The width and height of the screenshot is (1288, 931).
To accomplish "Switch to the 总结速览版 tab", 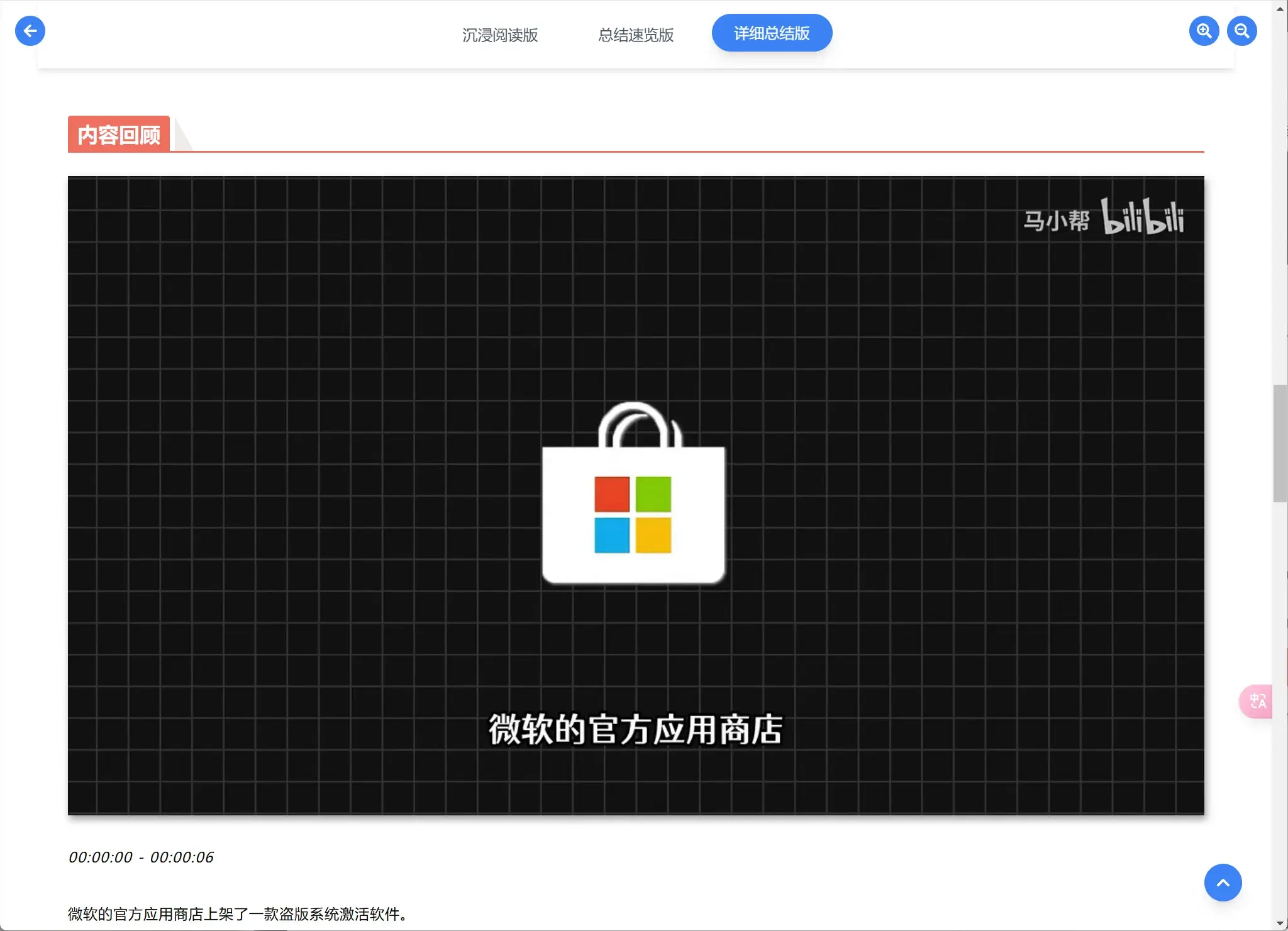I will 636,35.
